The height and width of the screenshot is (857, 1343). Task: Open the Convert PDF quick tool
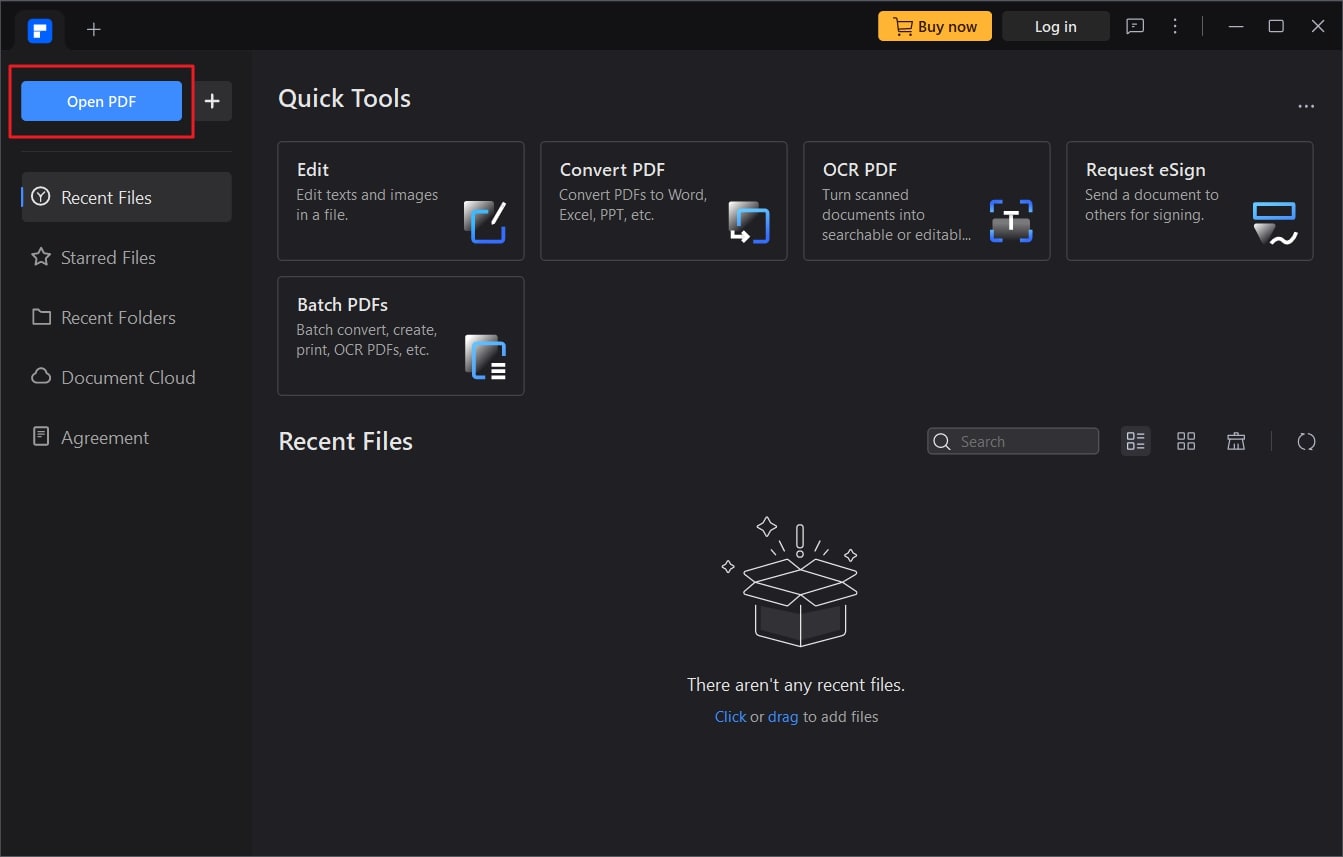[664, 201]
